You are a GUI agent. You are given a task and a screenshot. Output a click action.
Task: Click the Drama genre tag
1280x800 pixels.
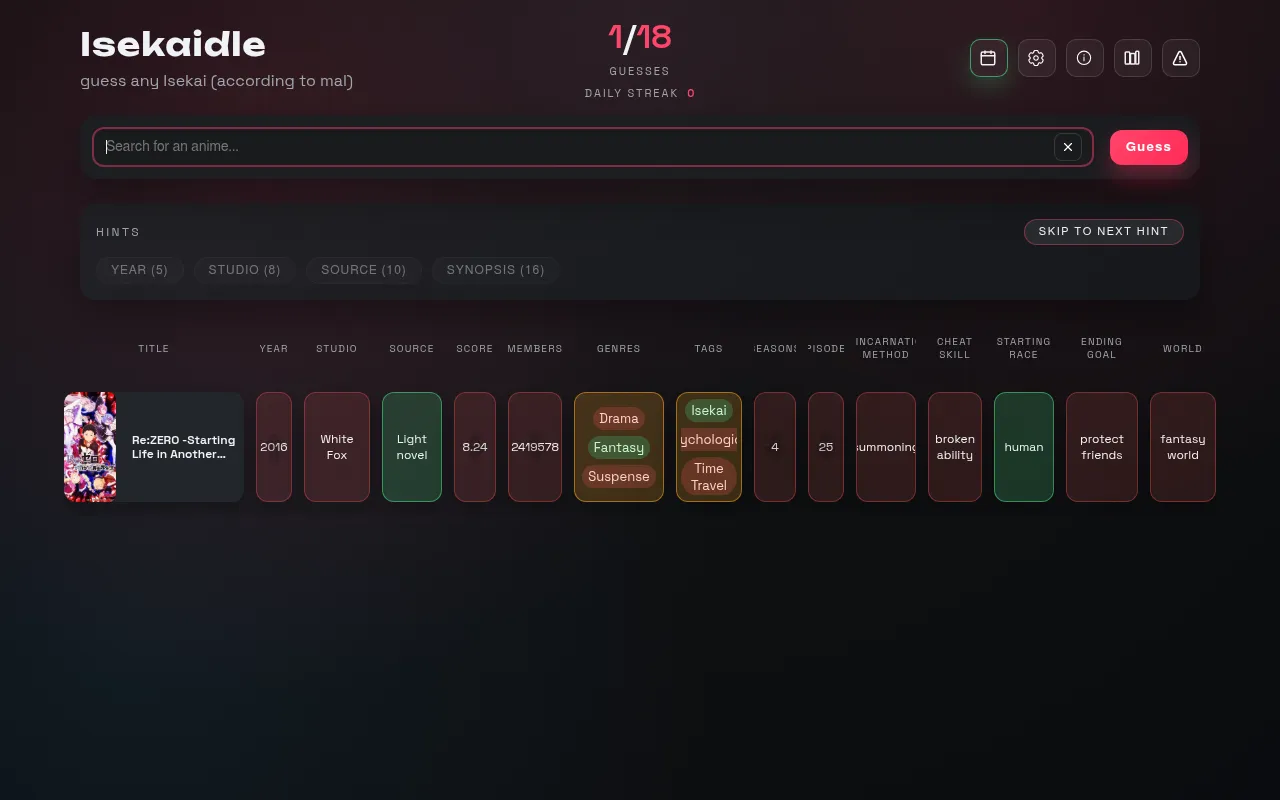click(x=619, y=419)
